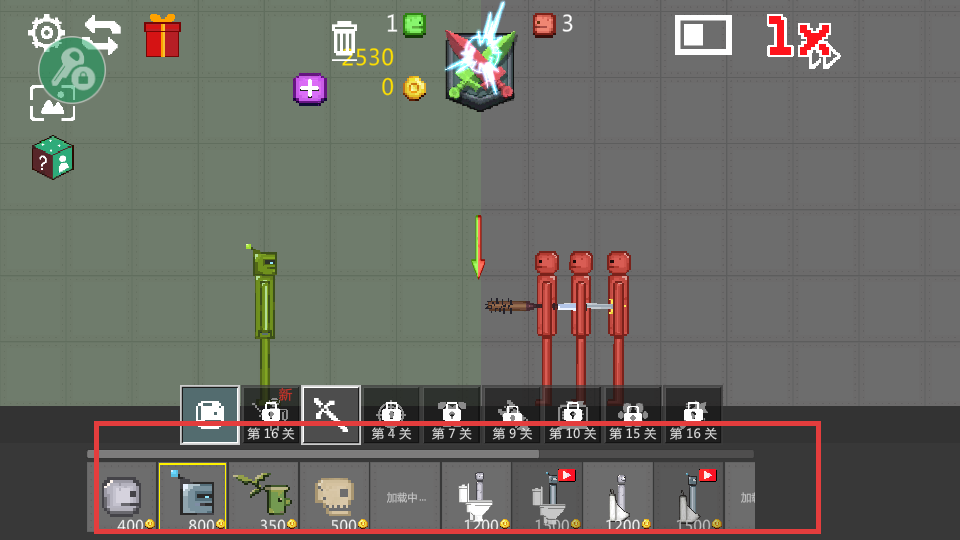960x540 pixels.
Task: Choose the skull unit costing 500
Action: click(x=335, y=496)
